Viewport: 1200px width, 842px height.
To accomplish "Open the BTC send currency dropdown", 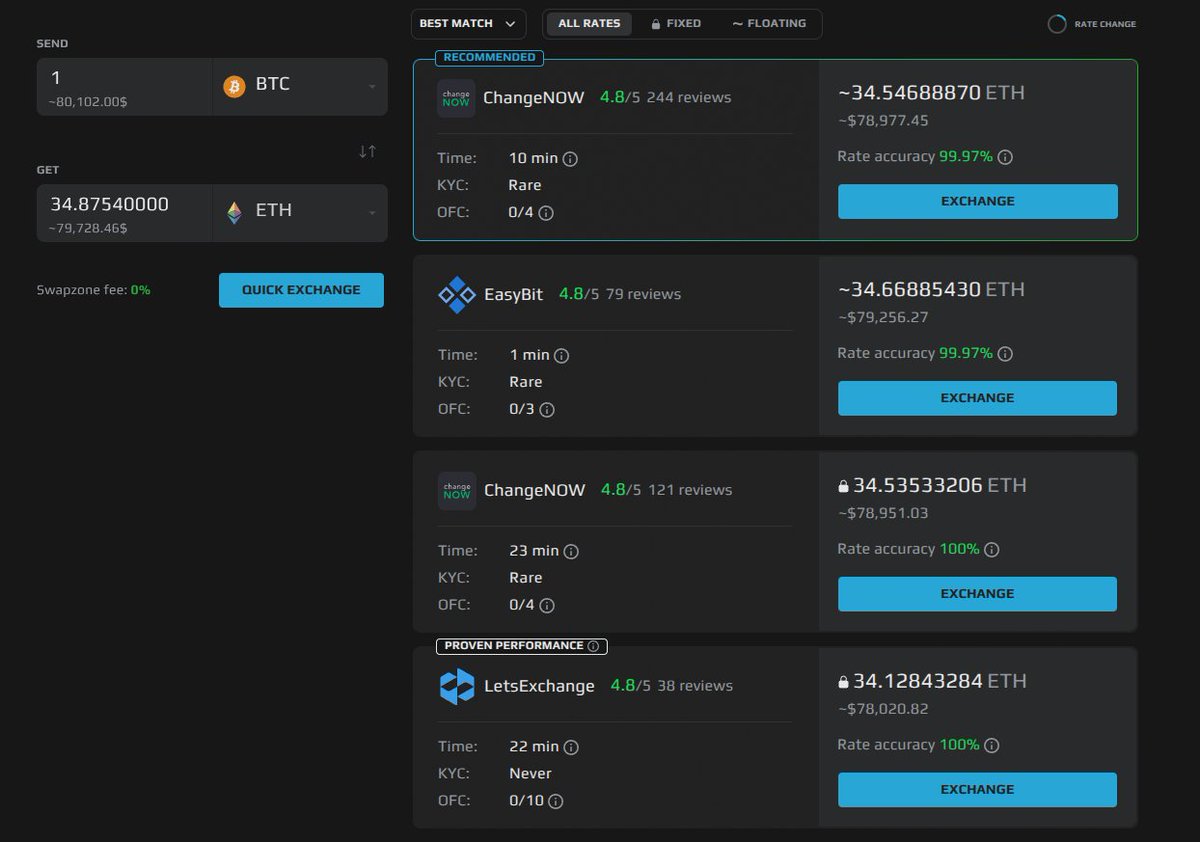I will coord(300,86).
